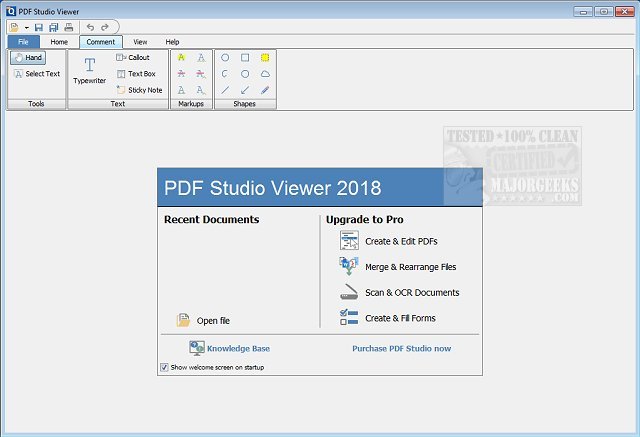Select the line drawing tool

[x=225, y=90]
